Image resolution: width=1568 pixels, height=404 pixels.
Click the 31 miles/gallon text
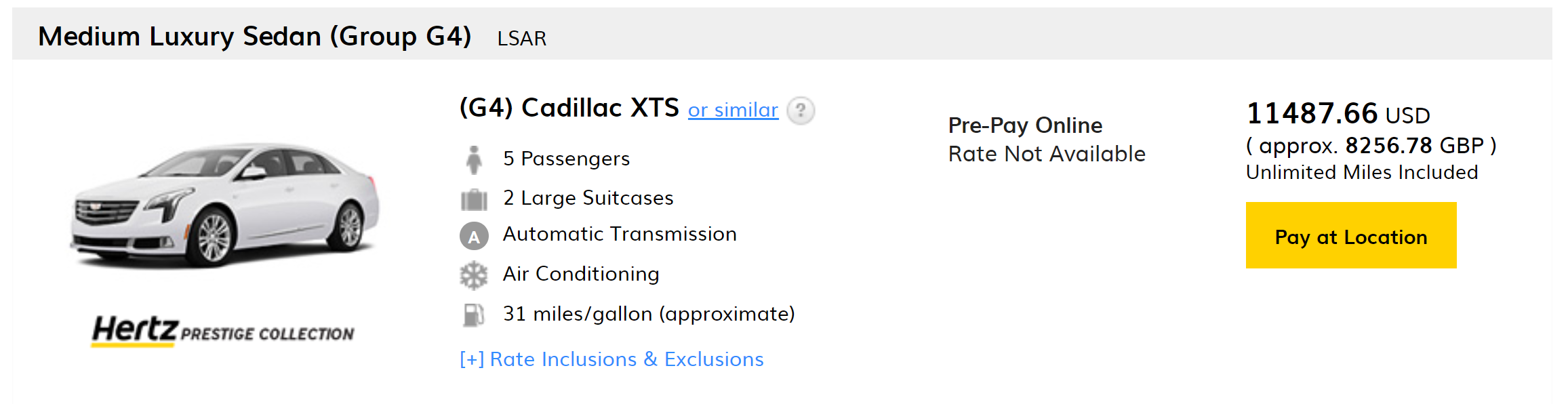point(648,314)
